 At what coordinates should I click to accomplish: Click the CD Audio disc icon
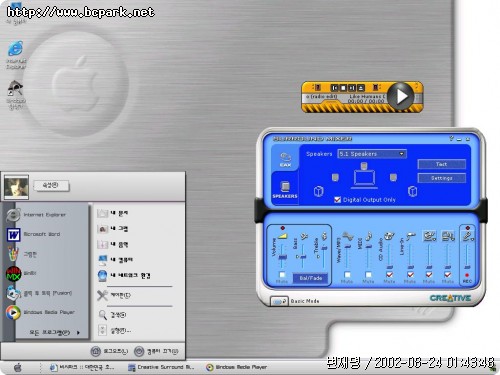tap(389, 236)
